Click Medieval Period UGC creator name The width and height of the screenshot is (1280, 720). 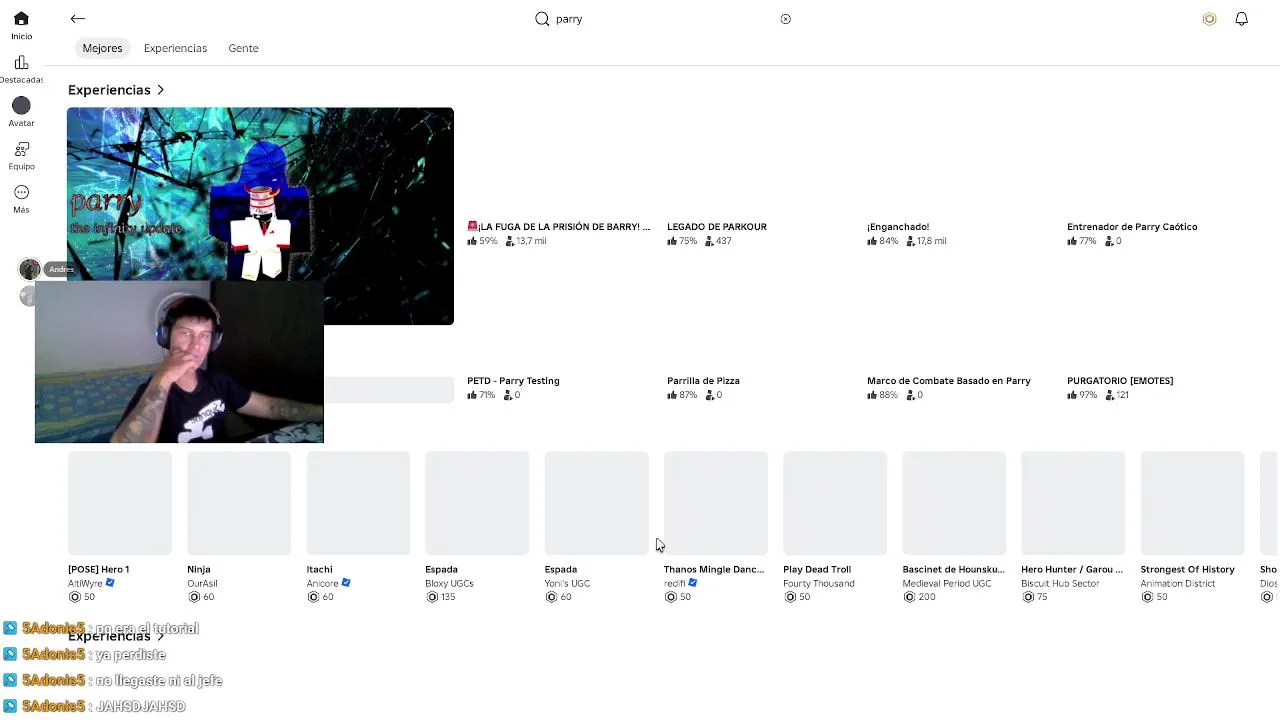[x=947, y=583]
